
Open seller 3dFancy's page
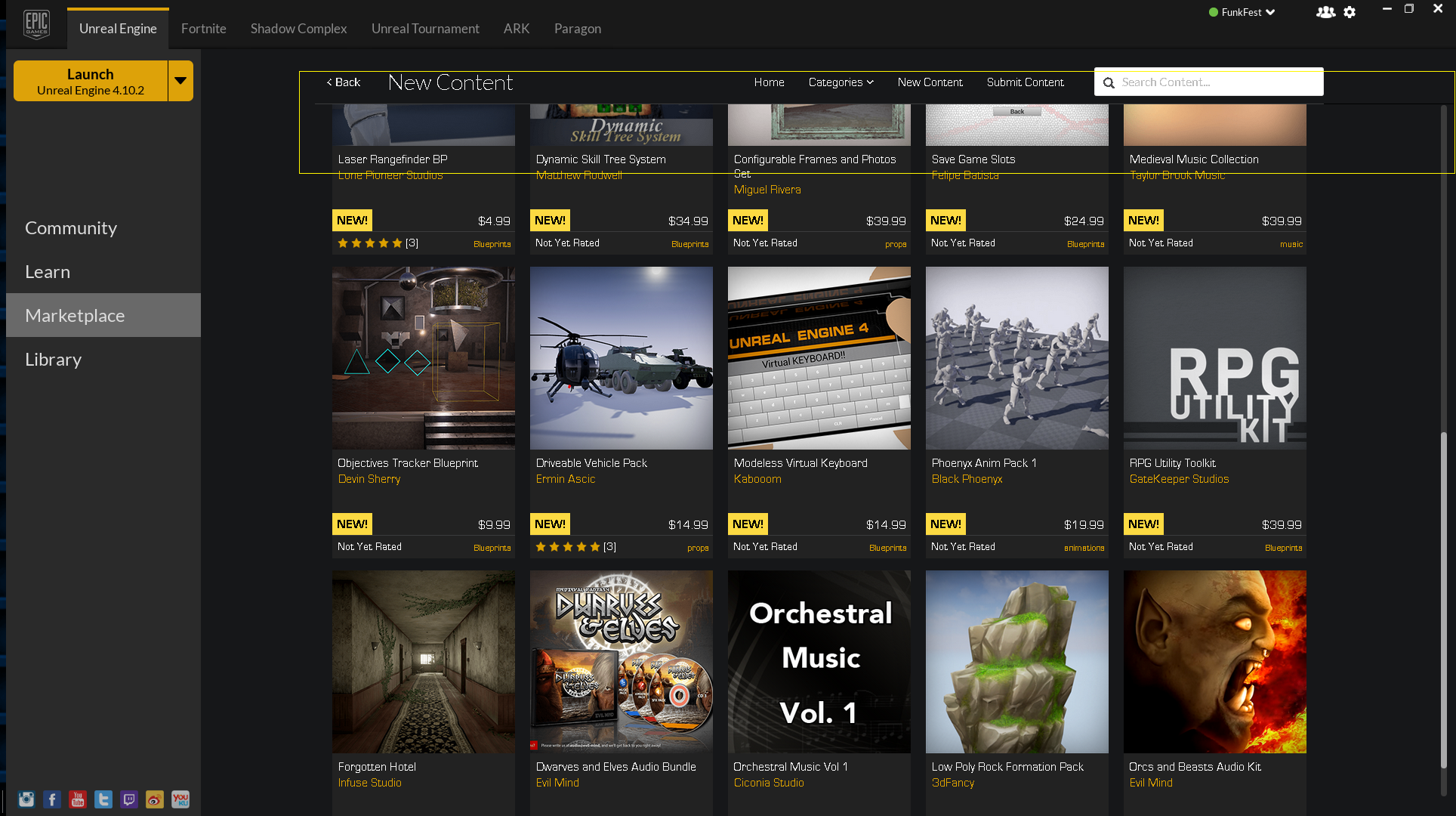(x=953, y=783)
